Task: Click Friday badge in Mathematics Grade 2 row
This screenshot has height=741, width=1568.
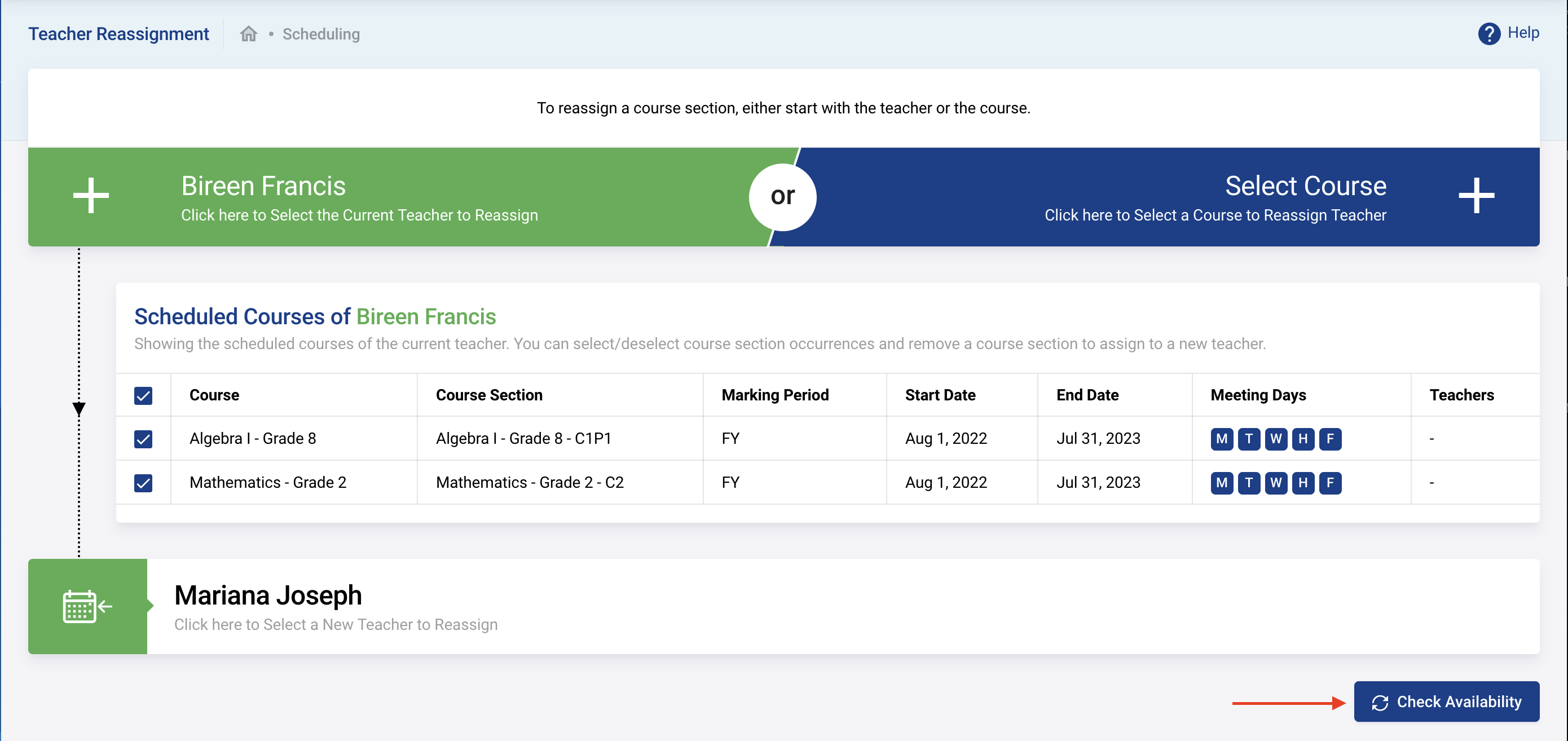Action: (1329, 483)
